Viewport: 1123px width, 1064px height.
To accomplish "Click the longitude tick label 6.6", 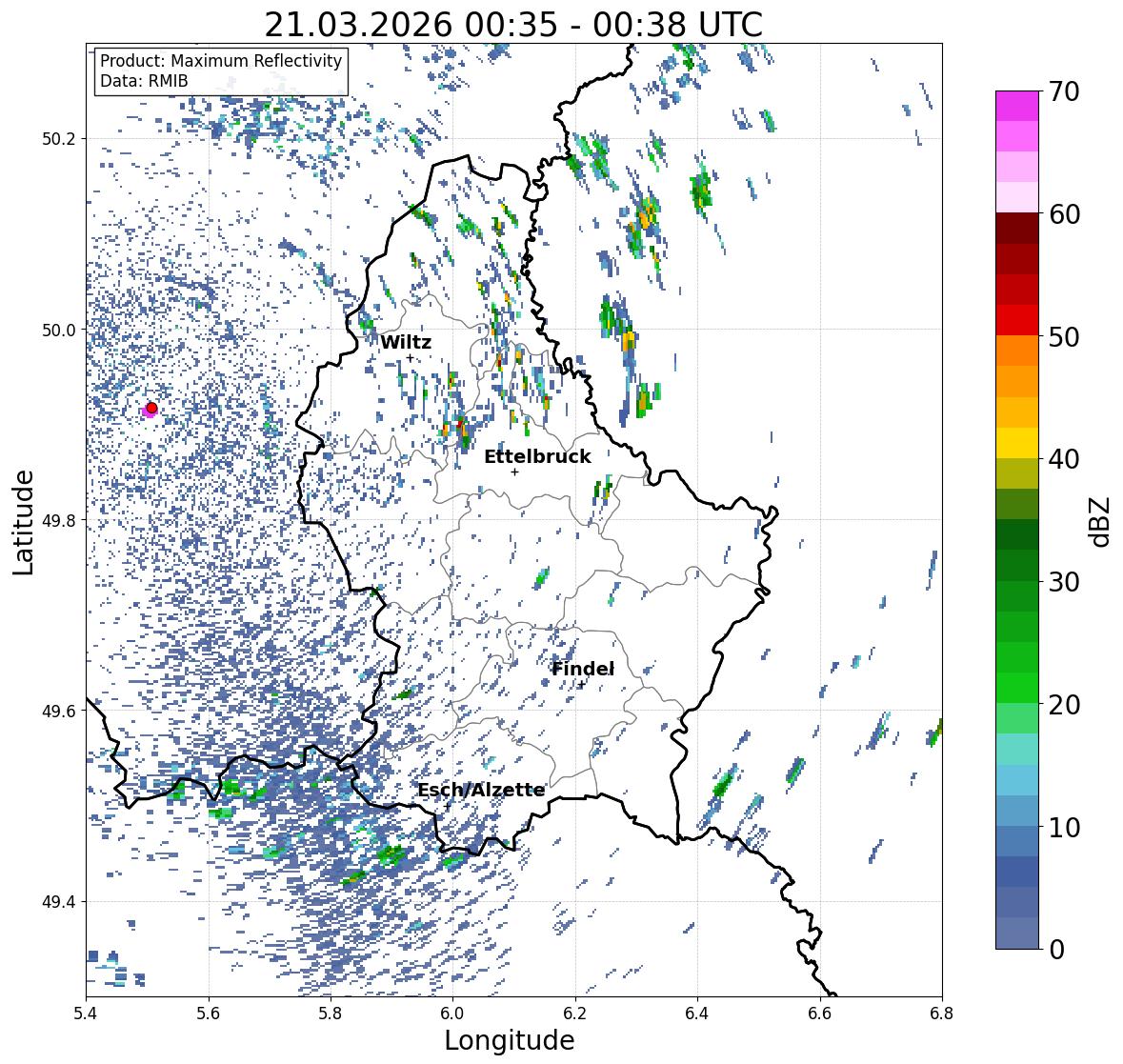I will [820, 1014].
